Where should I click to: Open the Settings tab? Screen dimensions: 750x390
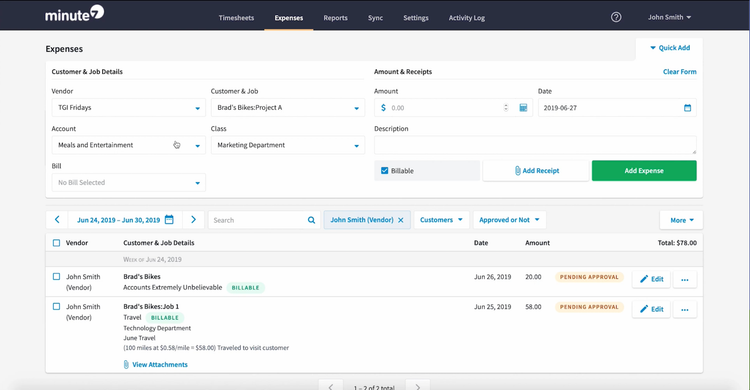click(416, 18)
